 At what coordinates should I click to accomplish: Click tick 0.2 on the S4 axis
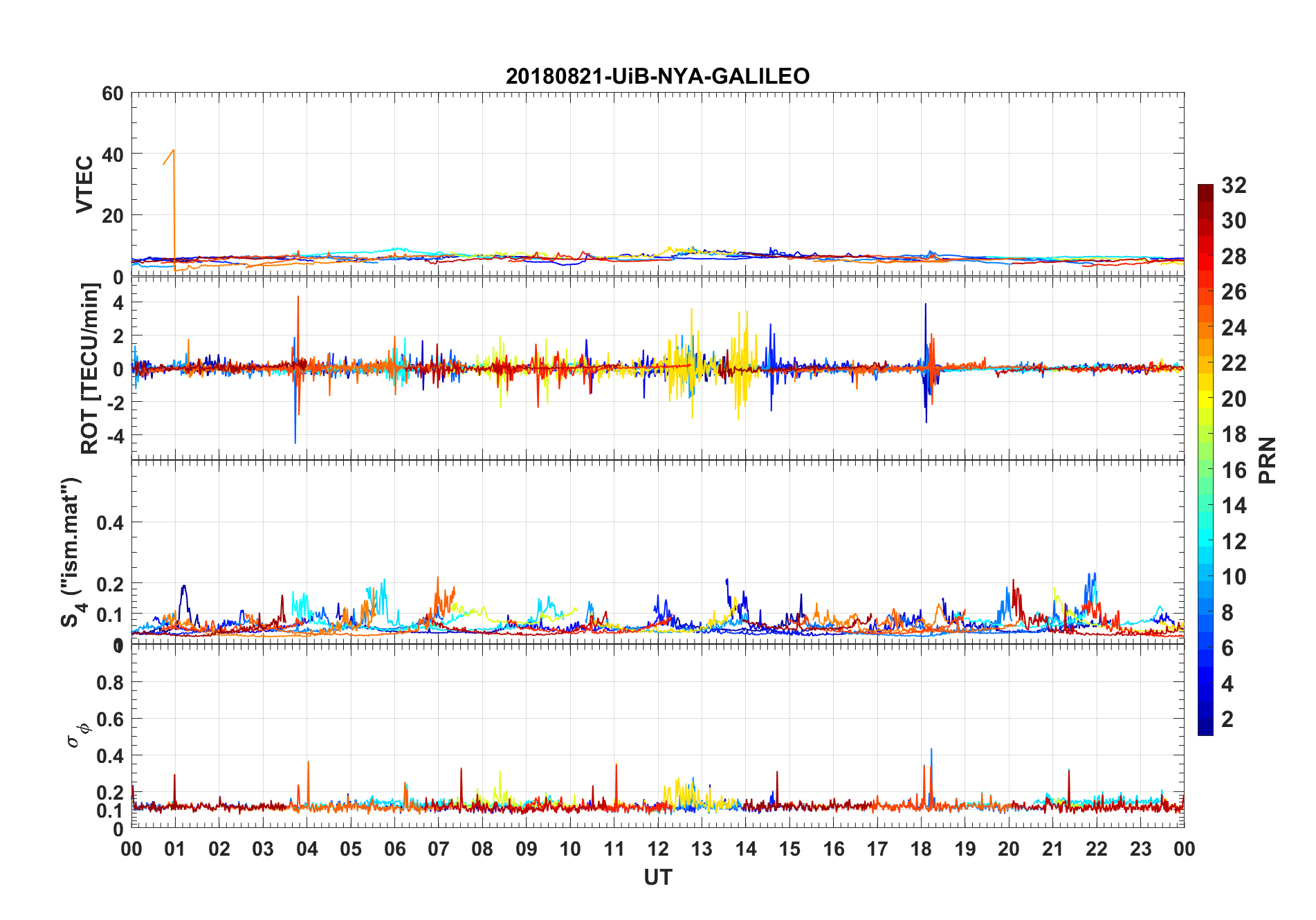[x=110, y=585]
